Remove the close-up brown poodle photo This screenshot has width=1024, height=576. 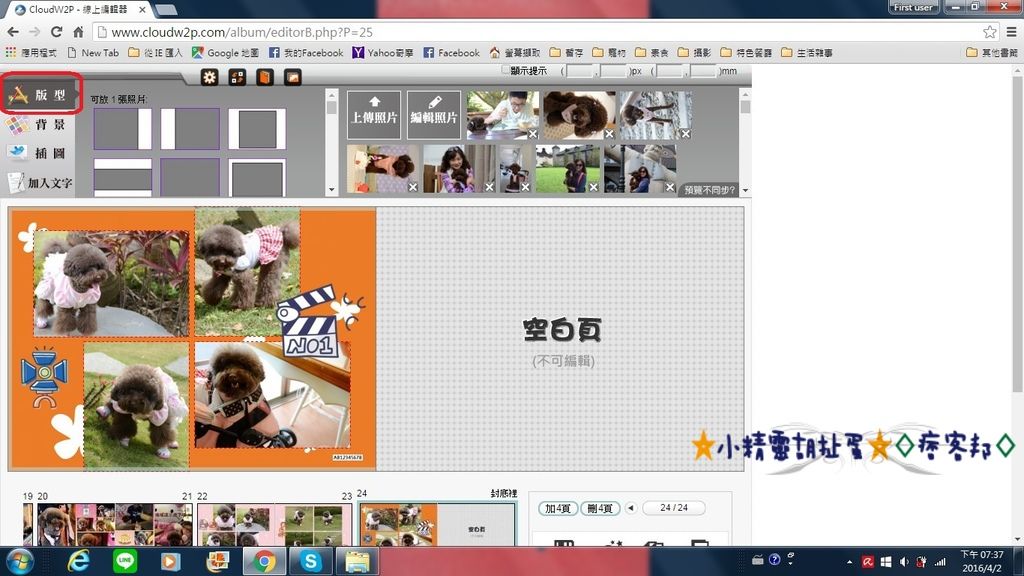pyautogui.click(x=609, y=134)
